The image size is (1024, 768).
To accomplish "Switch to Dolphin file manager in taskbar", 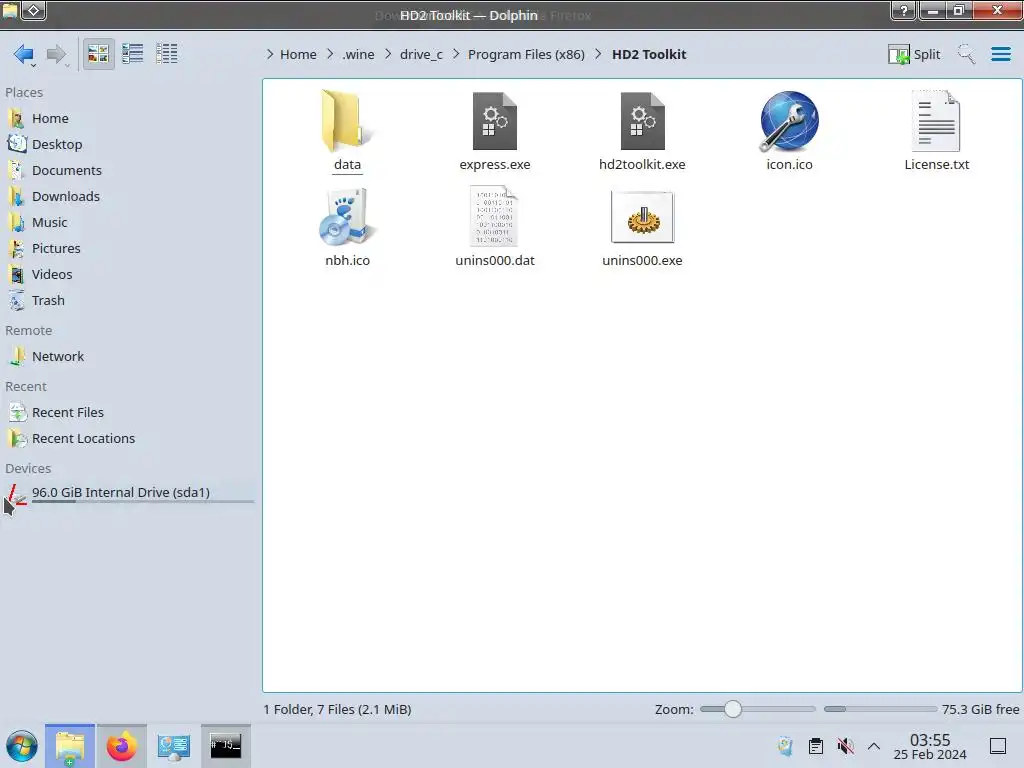I will pos(70,746).
